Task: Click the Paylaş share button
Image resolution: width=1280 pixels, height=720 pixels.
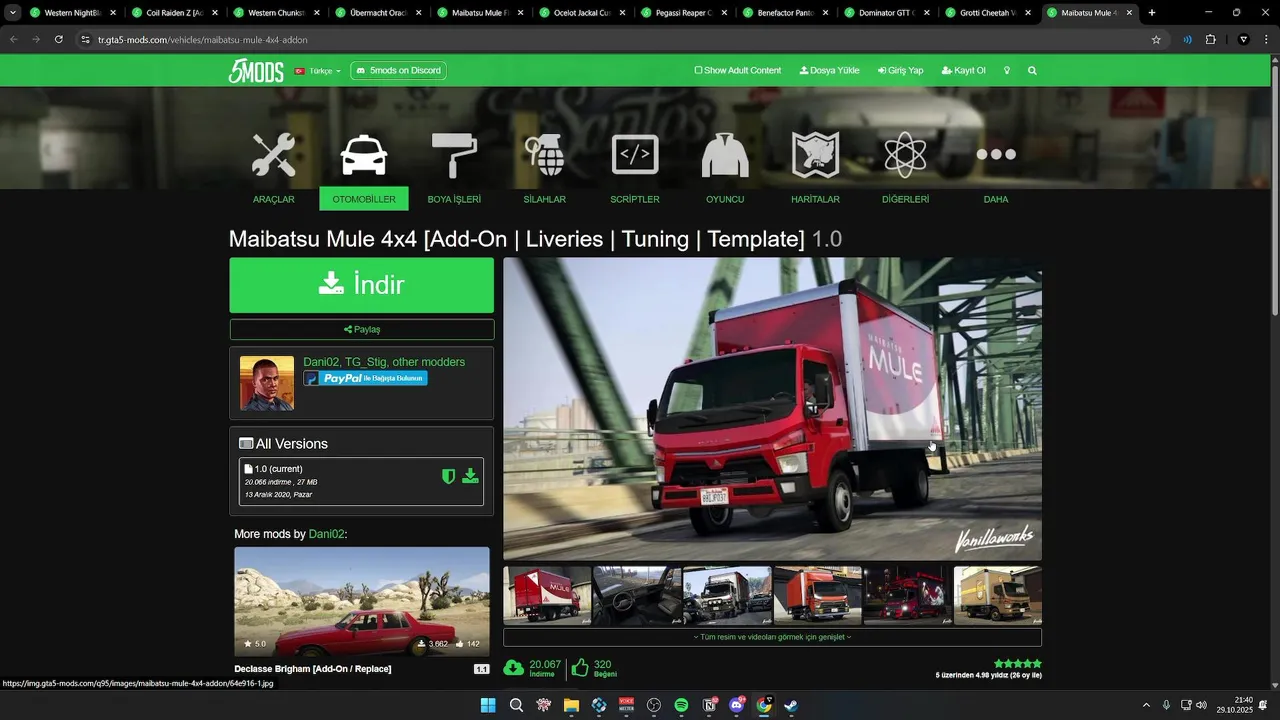Action: click(x=361, y=329)
